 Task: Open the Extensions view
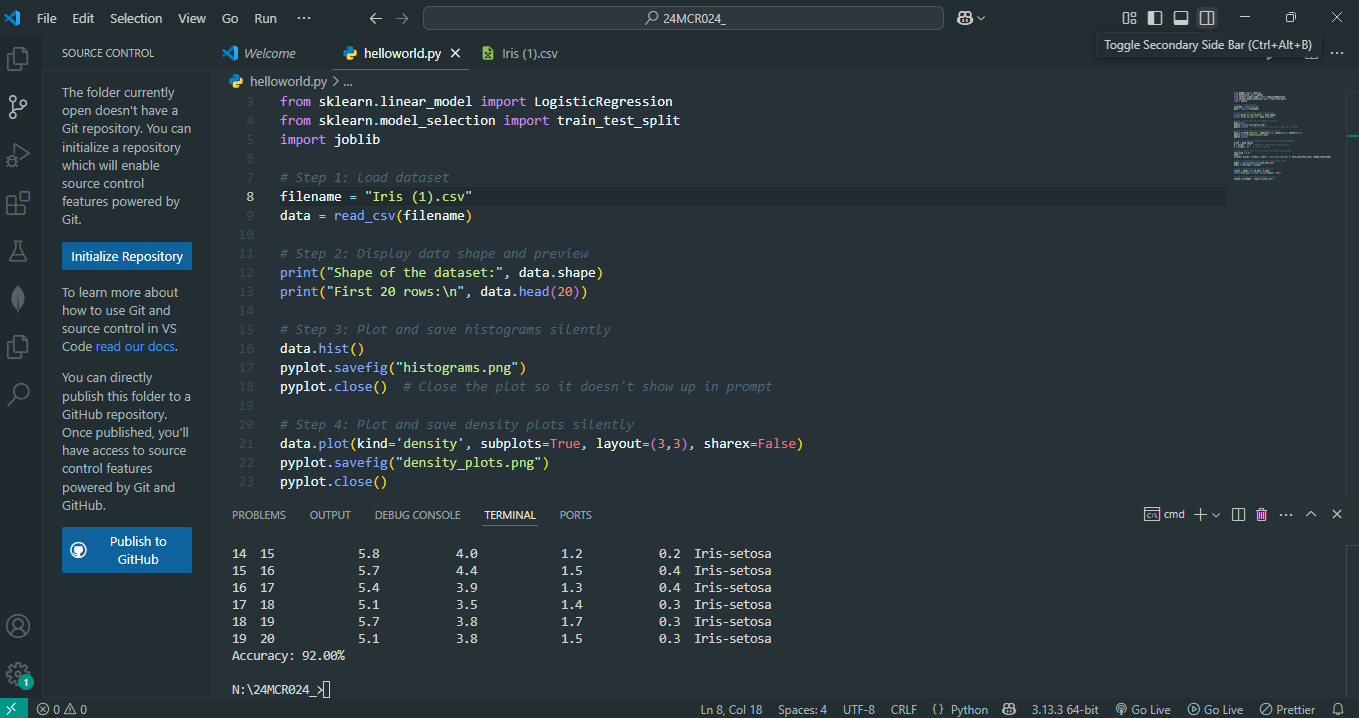tap(18, 203)
